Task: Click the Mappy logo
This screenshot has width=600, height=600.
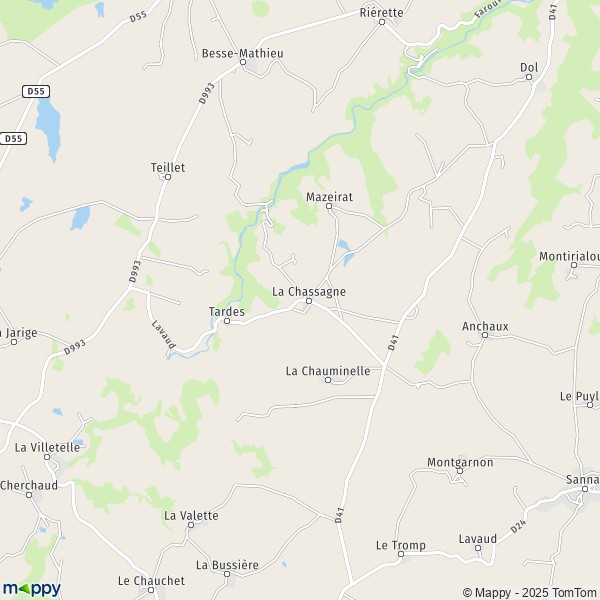Action: tap(32, 589)
